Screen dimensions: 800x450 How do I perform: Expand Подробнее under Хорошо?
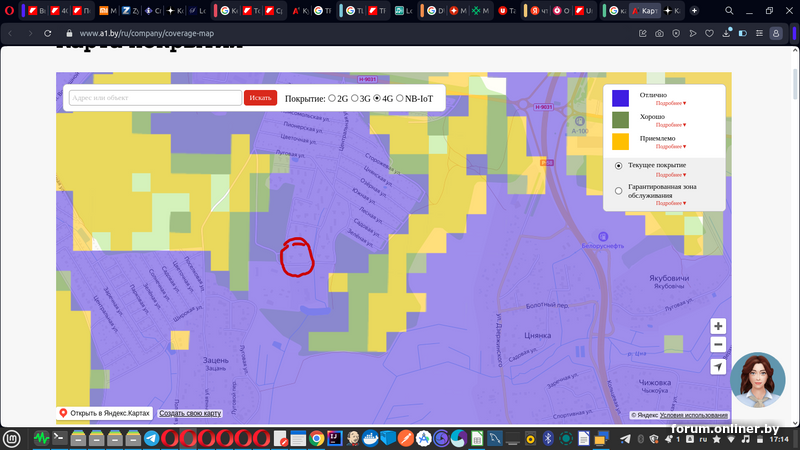tap(670, 125)
